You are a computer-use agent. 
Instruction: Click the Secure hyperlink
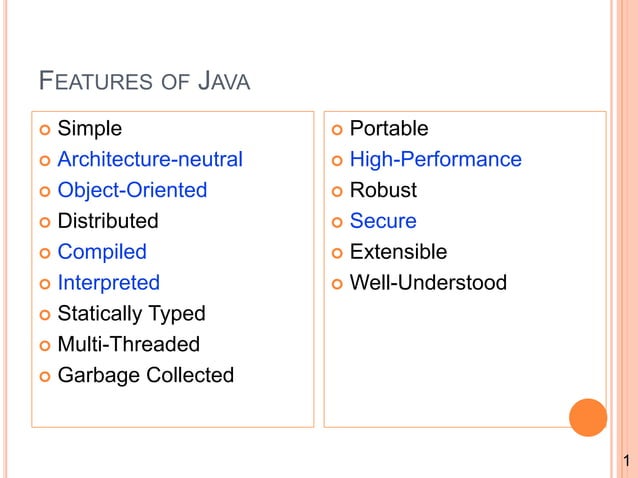pyautogui.click(x=383, y=221)
